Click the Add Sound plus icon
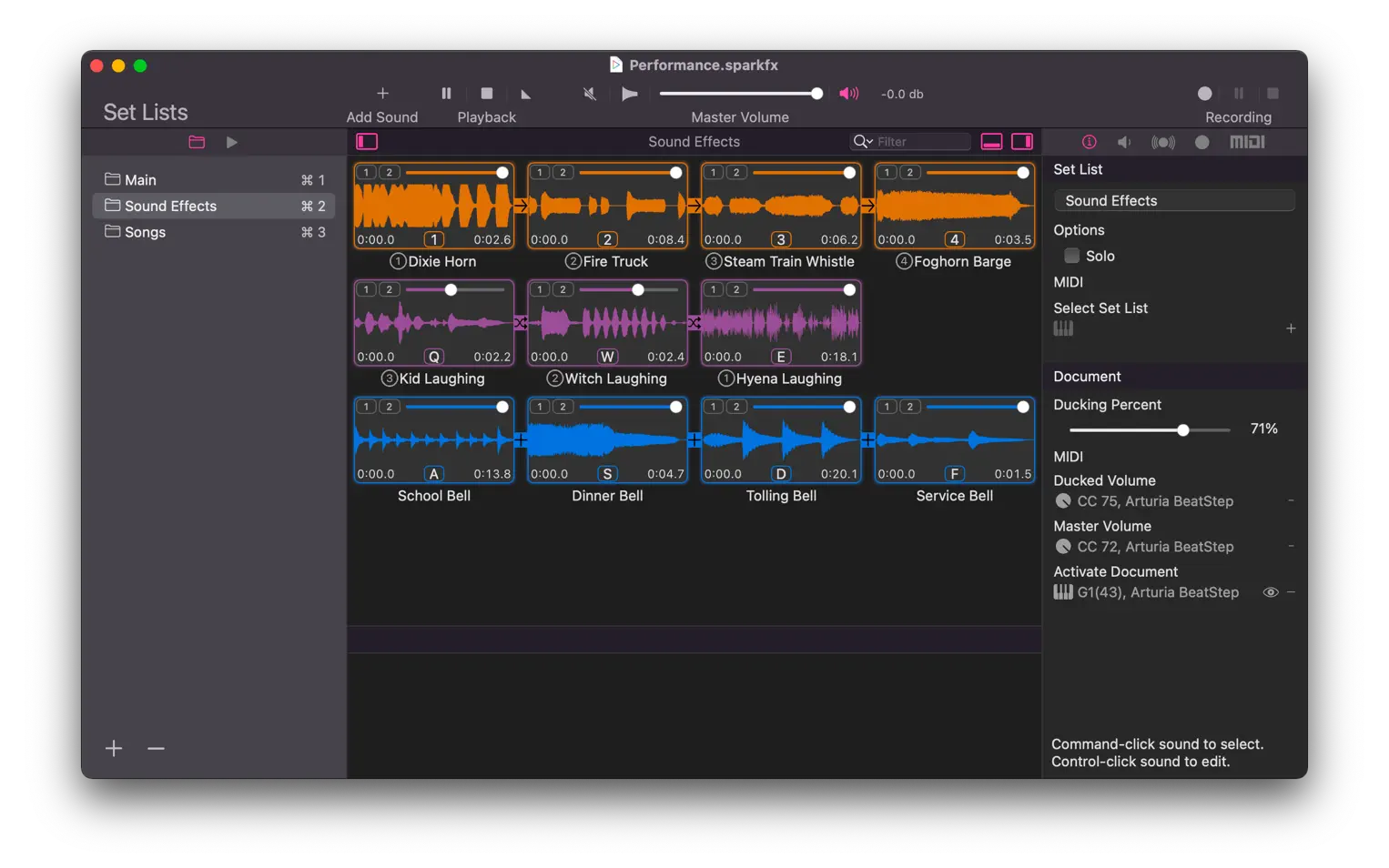Screen dimensions: 1389x868 tap(382, 93)
